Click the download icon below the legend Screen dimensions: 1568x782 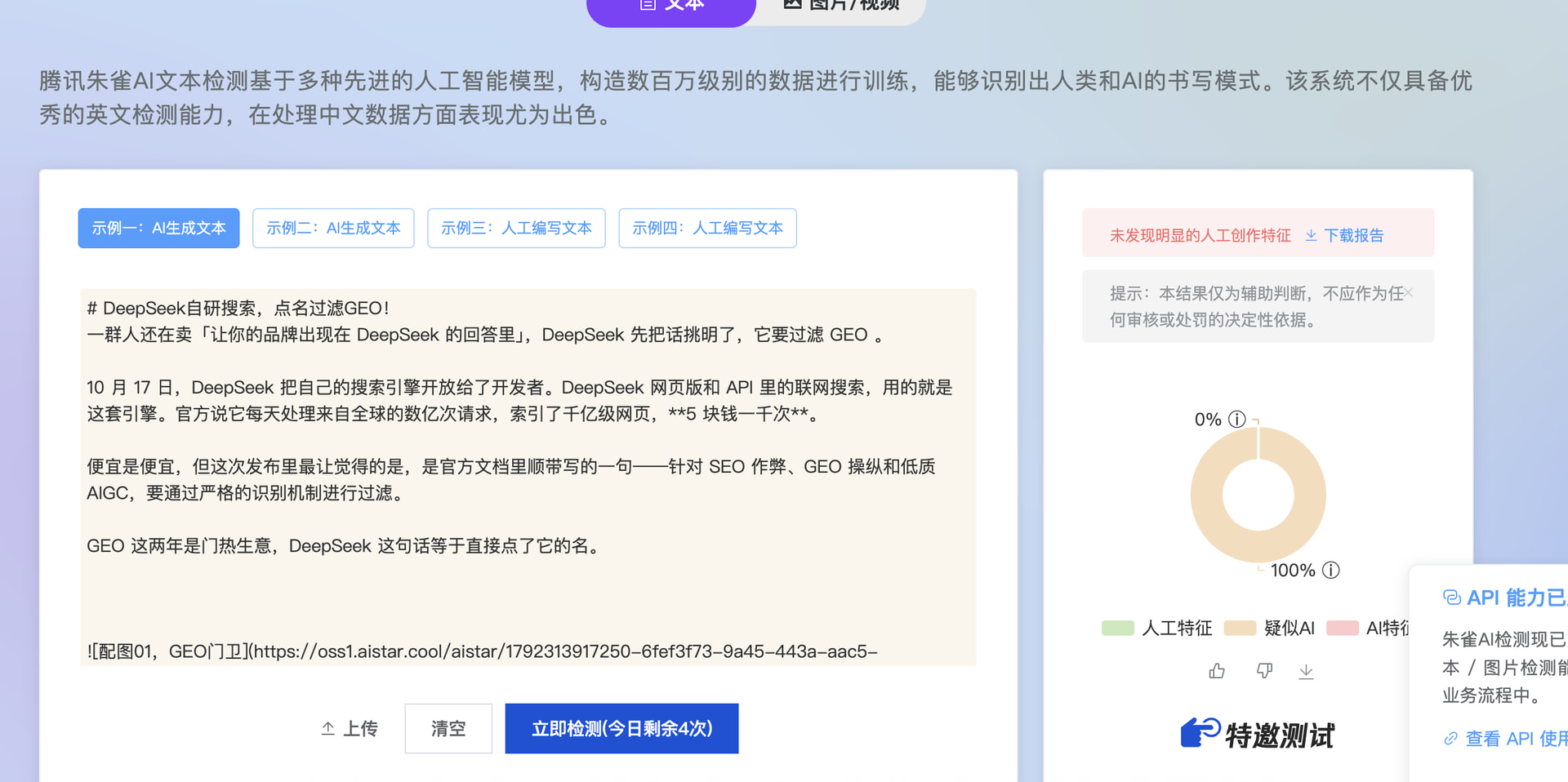[x=1307, y=671]
